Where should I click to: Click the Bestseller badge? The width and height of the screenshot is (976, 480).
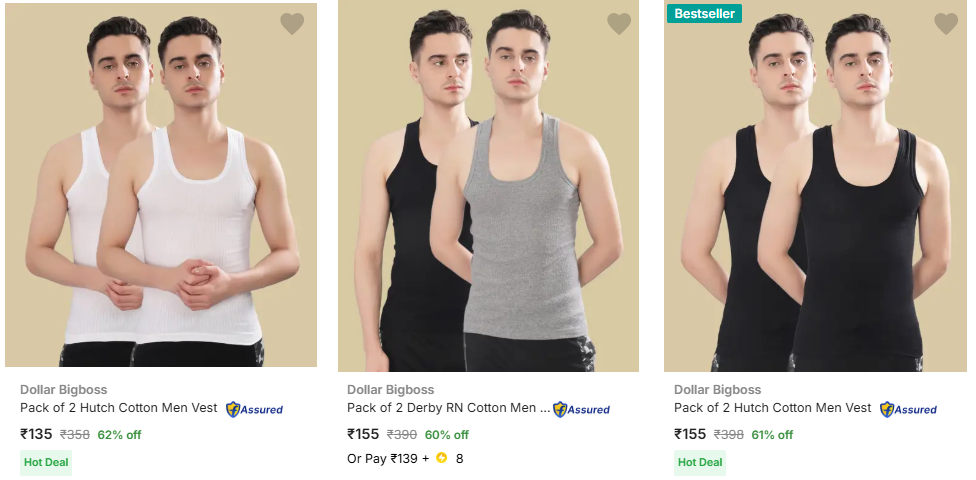coord(705,14)
